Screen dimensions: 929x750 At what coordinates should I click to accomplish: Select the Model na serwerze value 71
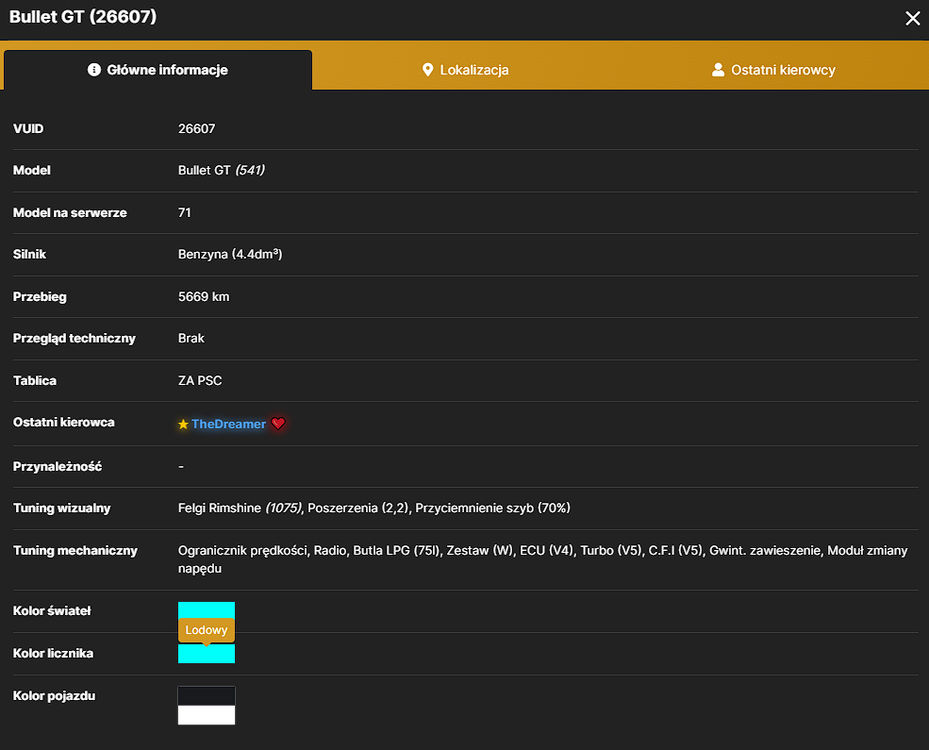click(x=185, y=213)
